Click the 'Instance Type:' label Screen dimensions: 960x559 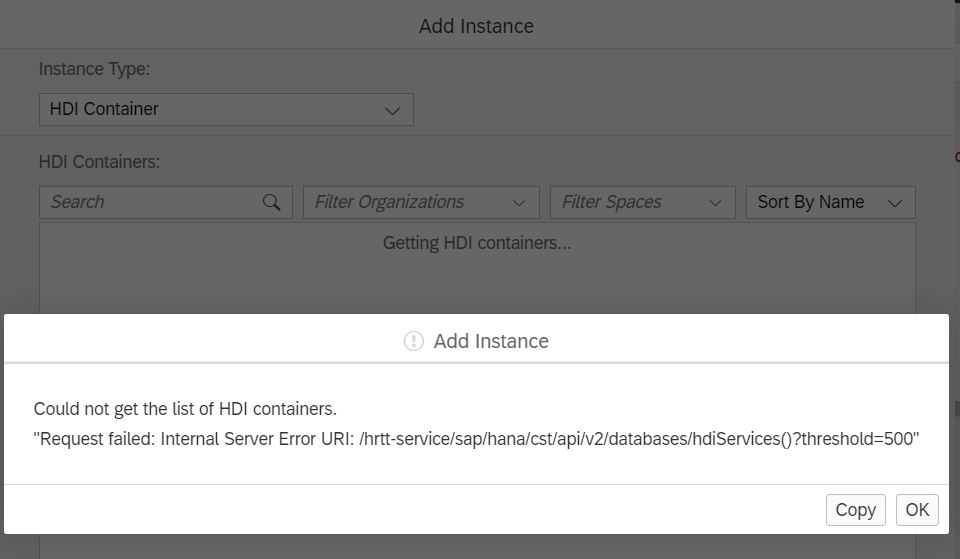(94, 69)
